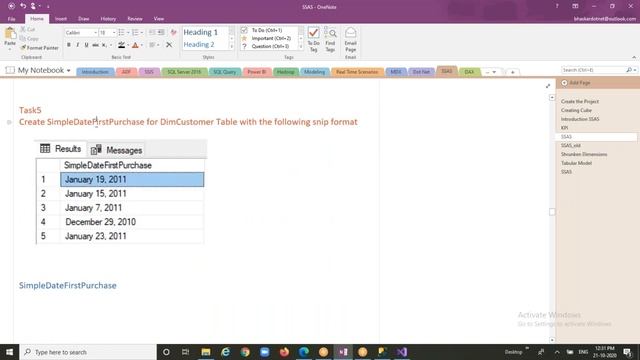Image resolution: width=640 pixels, height=360 pixels.
Task: Click the Search (Ctrl+E) box
Action: pyautogui.click(x=593, y=70)
